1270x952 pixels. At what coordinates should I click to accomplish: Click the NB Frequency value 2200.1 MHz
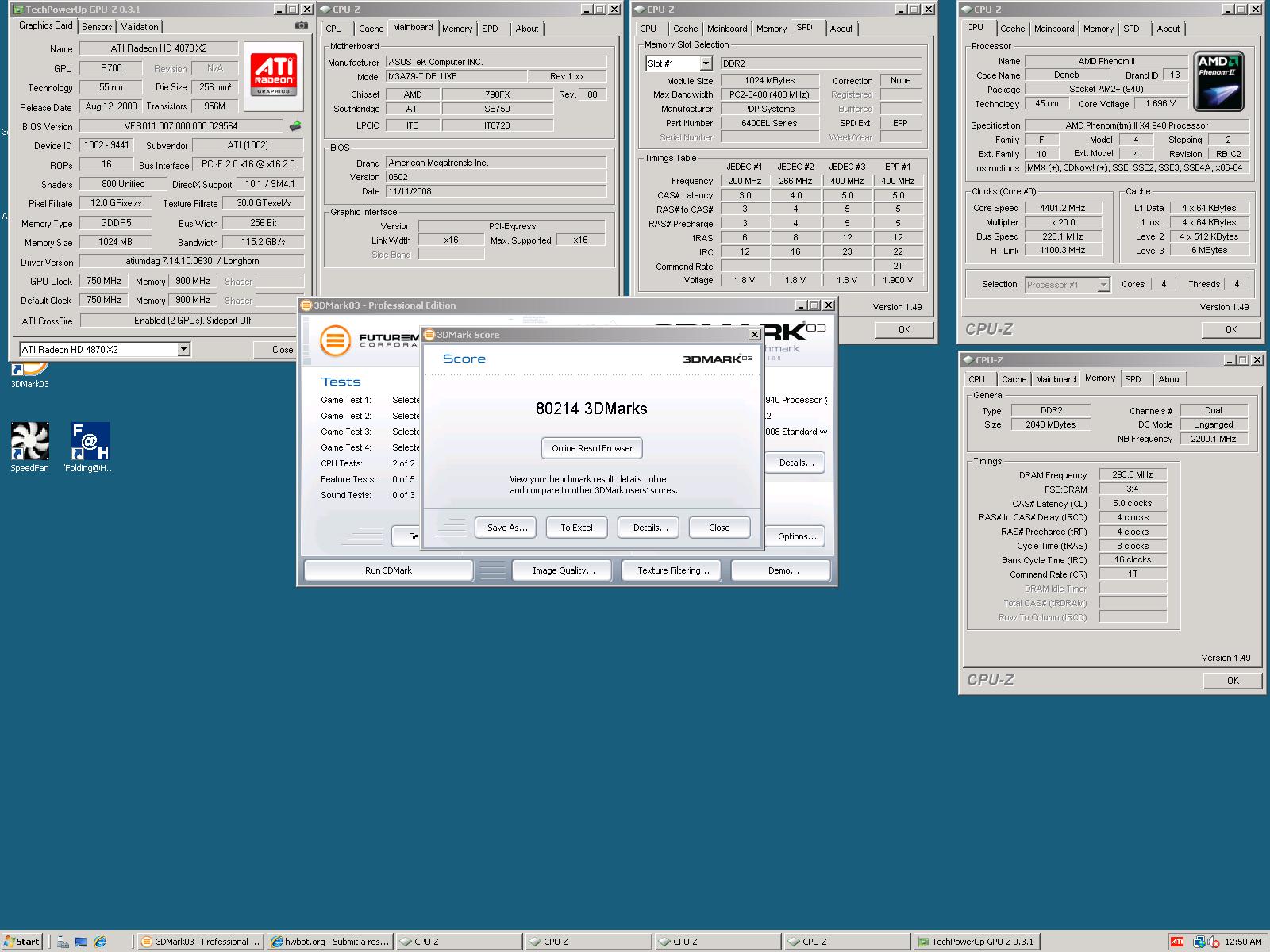coord(1214,439)
